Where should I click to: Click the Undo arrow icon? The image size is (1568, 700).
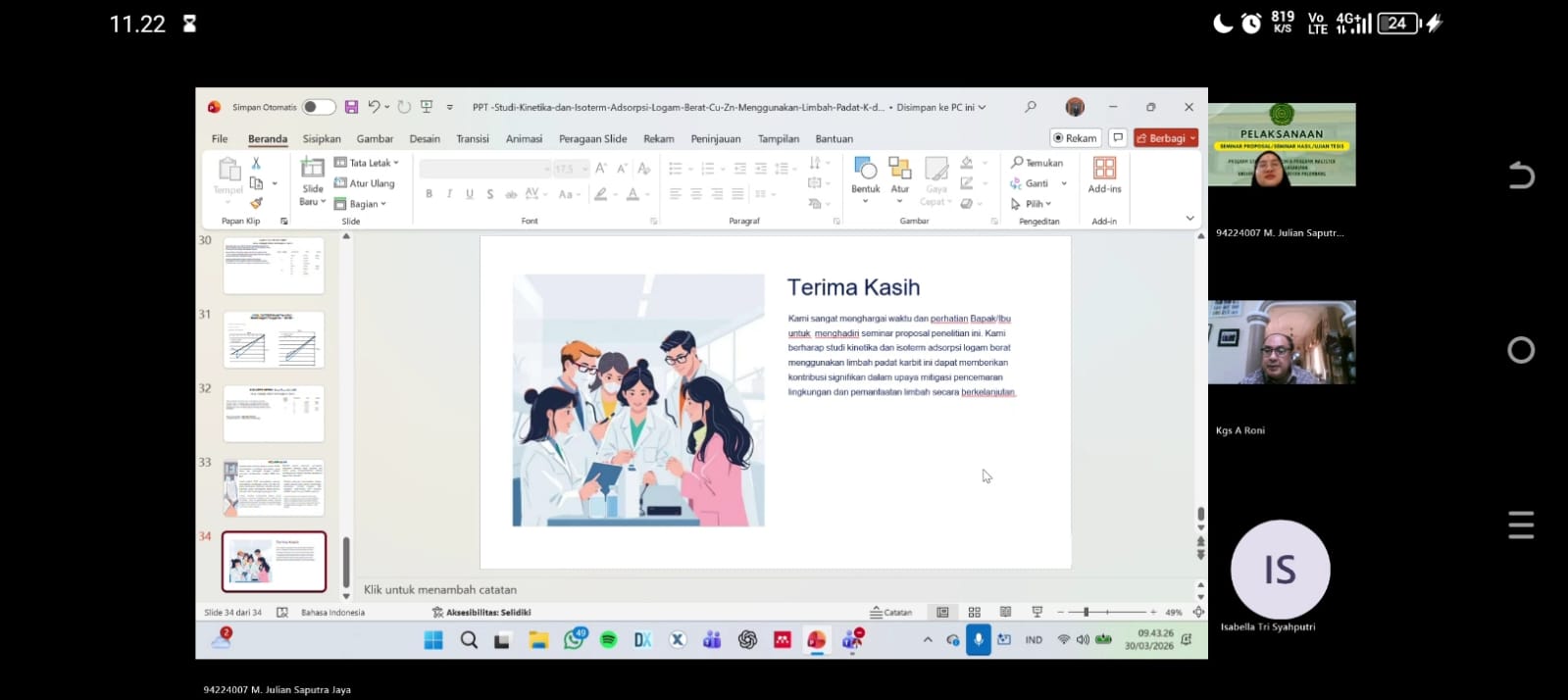click(374, 107)
